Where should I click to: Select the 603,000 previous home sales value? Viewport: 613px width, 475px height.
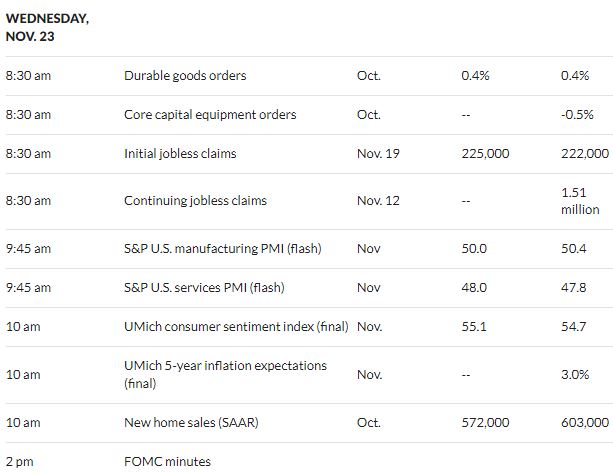(585, 423)
